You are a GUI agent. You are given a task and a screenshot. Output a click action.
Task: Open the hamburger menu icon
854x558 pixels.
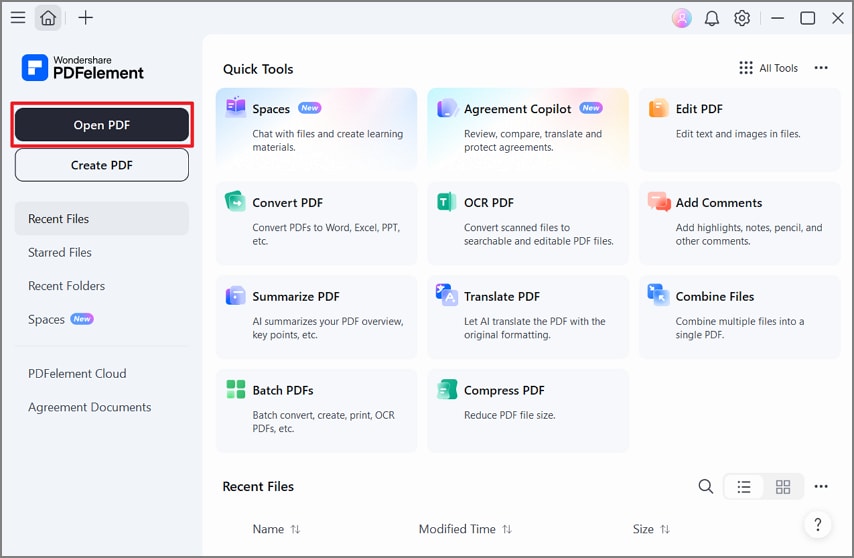click(18, 17)
